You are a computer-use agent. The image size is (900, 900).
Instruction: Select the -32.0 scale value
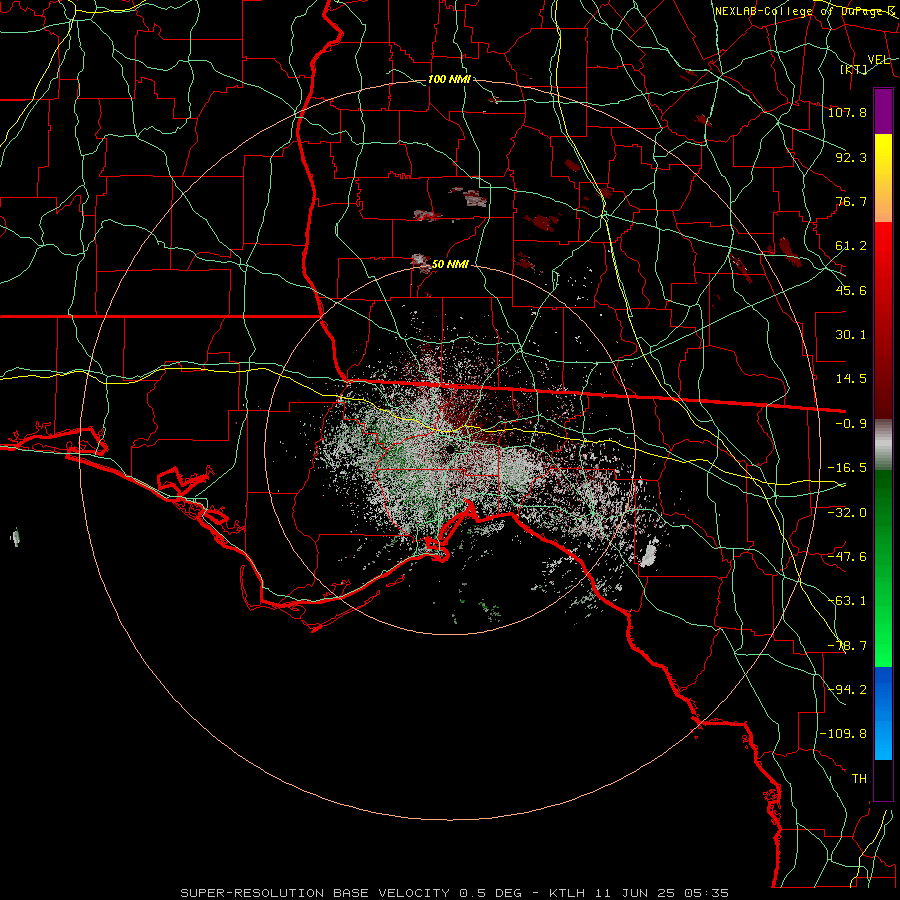pyautogui.click(x=847, y=512)
